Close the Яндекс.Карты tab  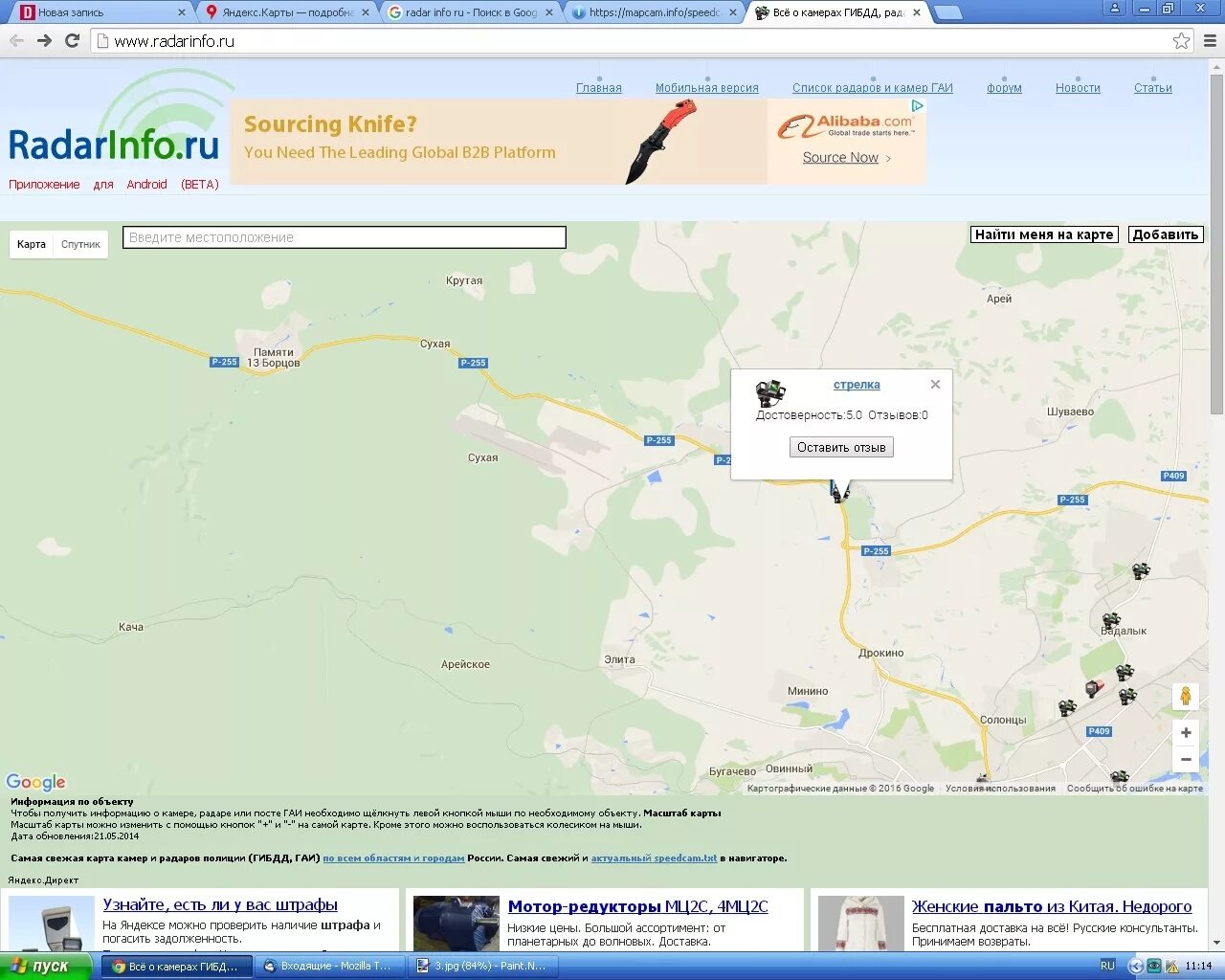tap(366, 12)
